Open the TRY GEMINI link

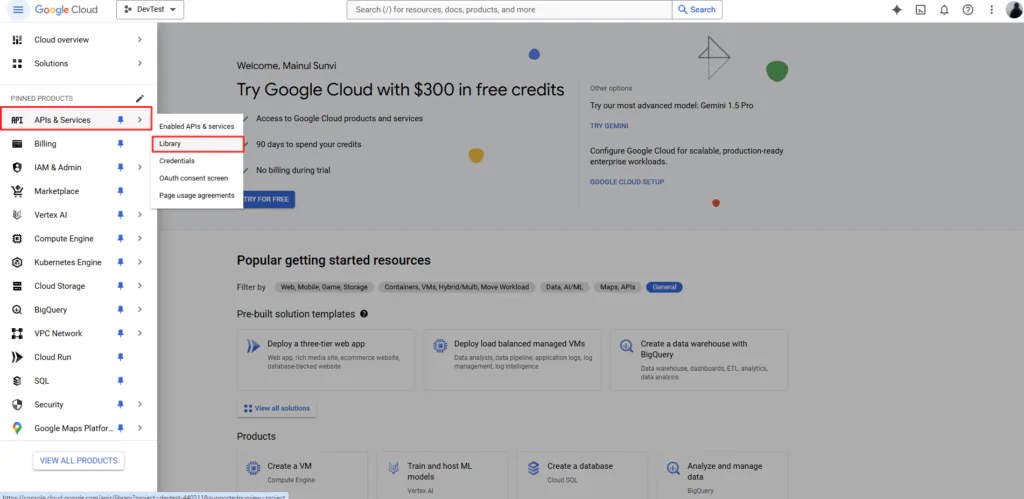(609, 126)
